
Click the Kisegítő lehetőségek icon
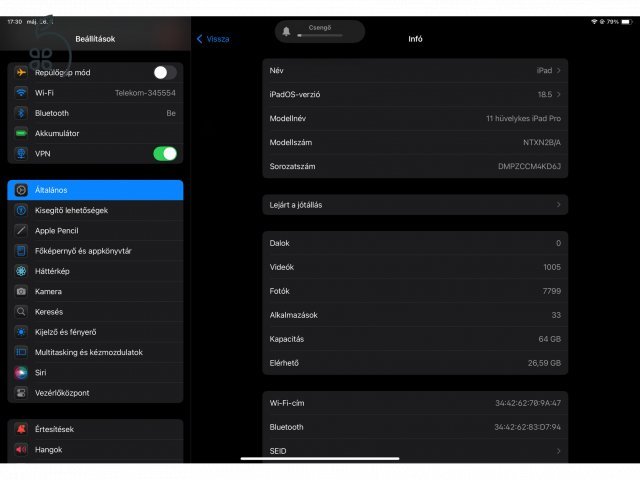tap(21, 210)
